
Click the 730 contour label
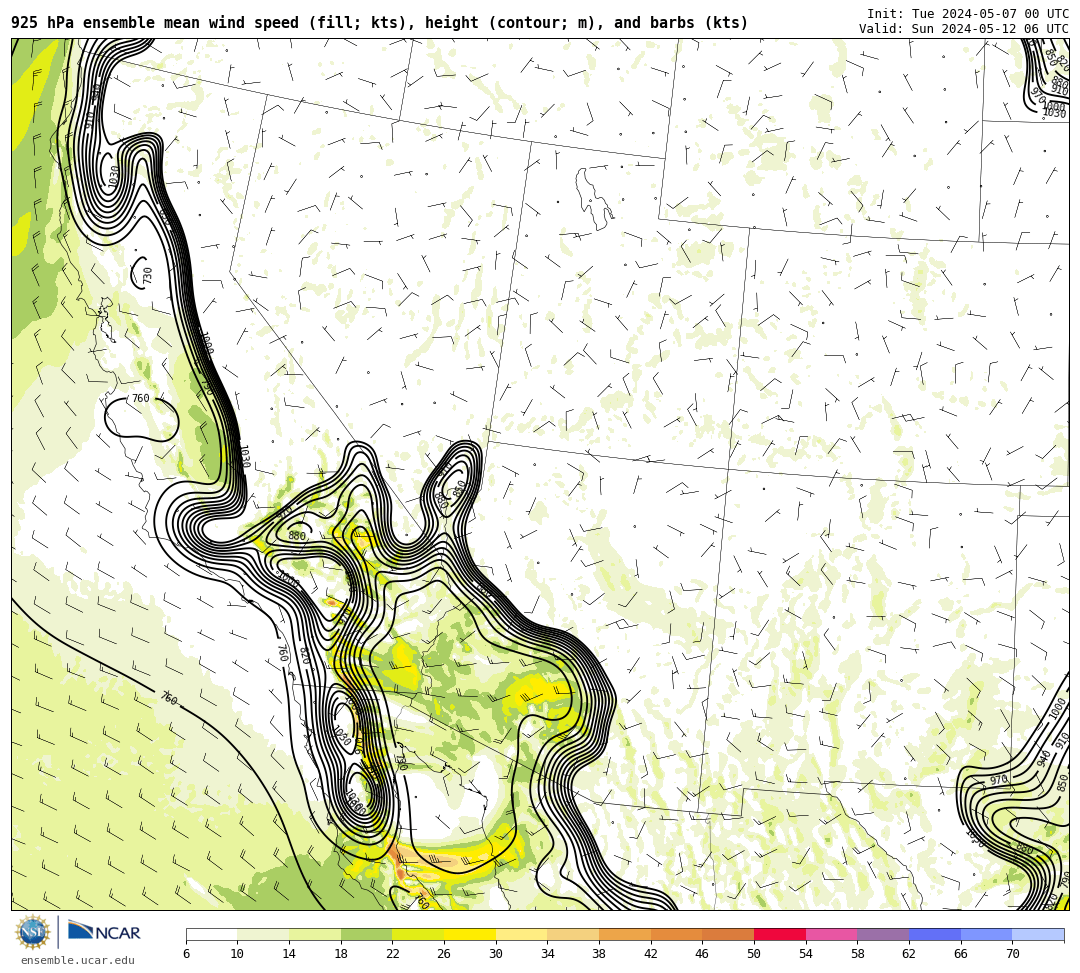(147, 275)
